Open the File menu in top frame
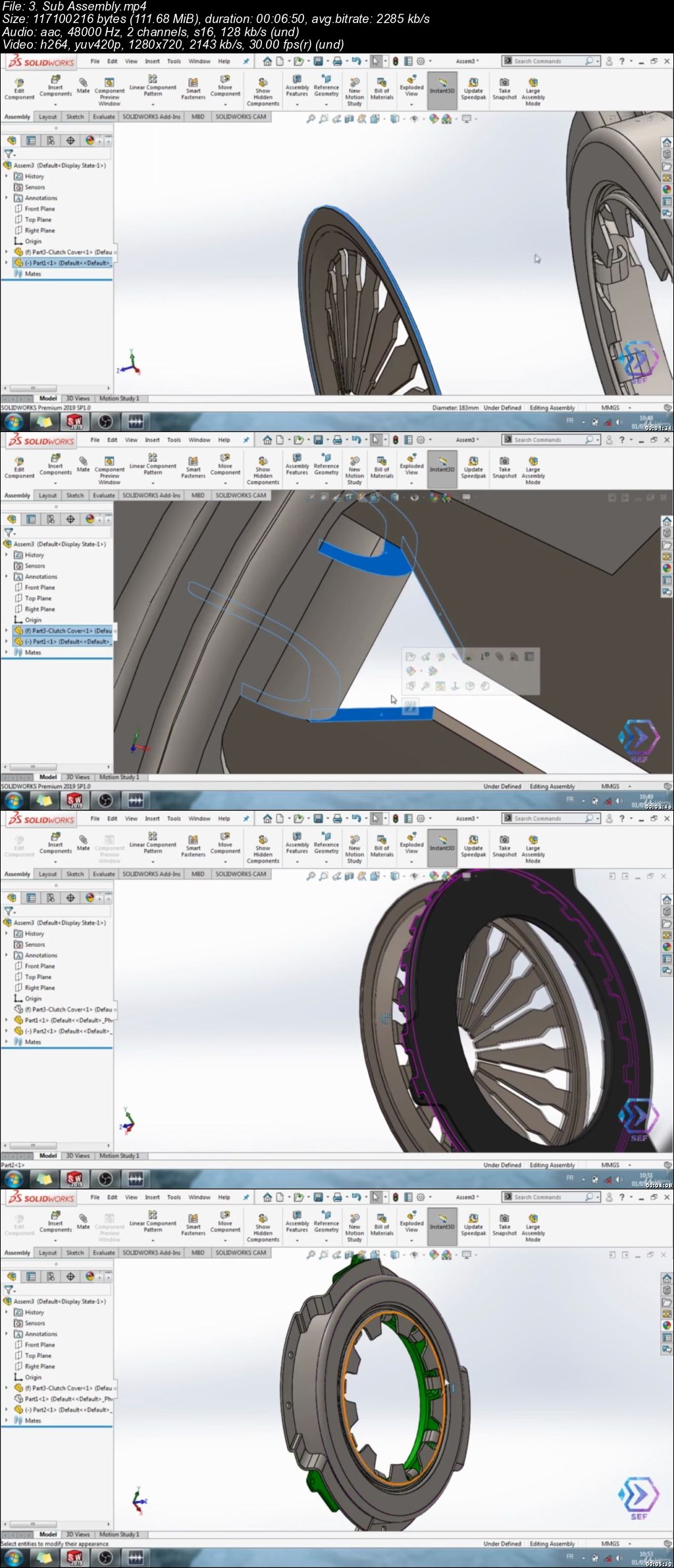The width and height of the screenshot is (674, 1568). (x=95, y=61)
